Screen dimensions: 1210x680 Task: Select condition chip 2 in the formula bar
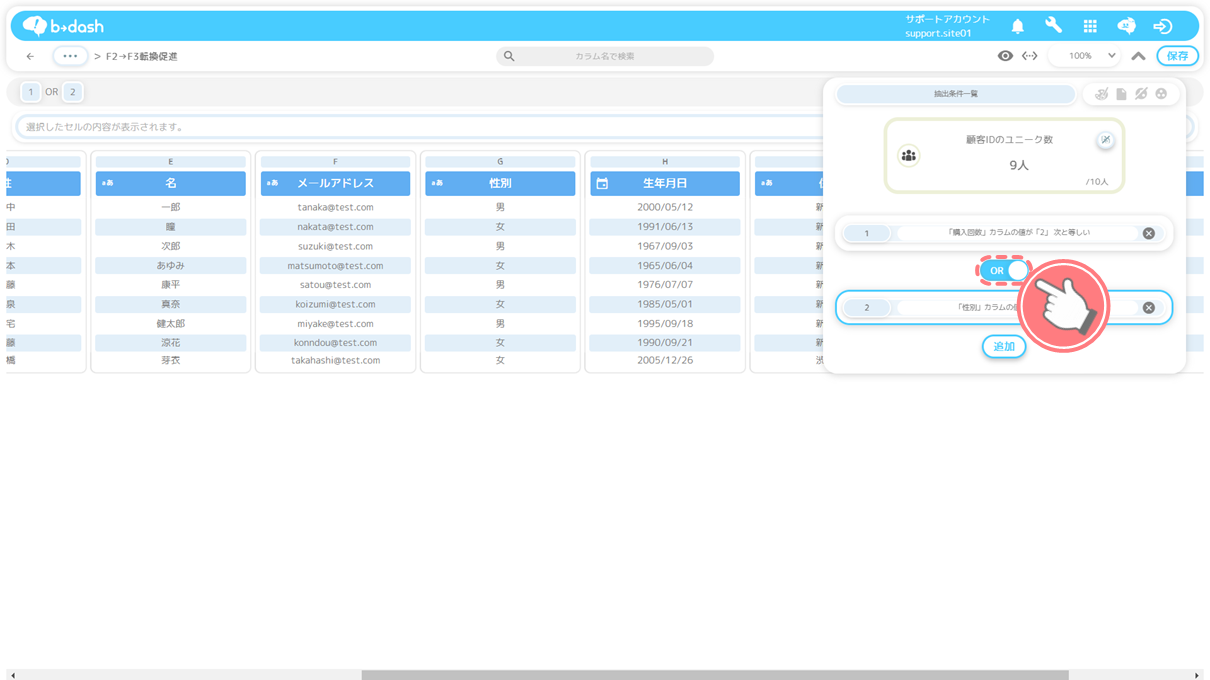[72, 92]
